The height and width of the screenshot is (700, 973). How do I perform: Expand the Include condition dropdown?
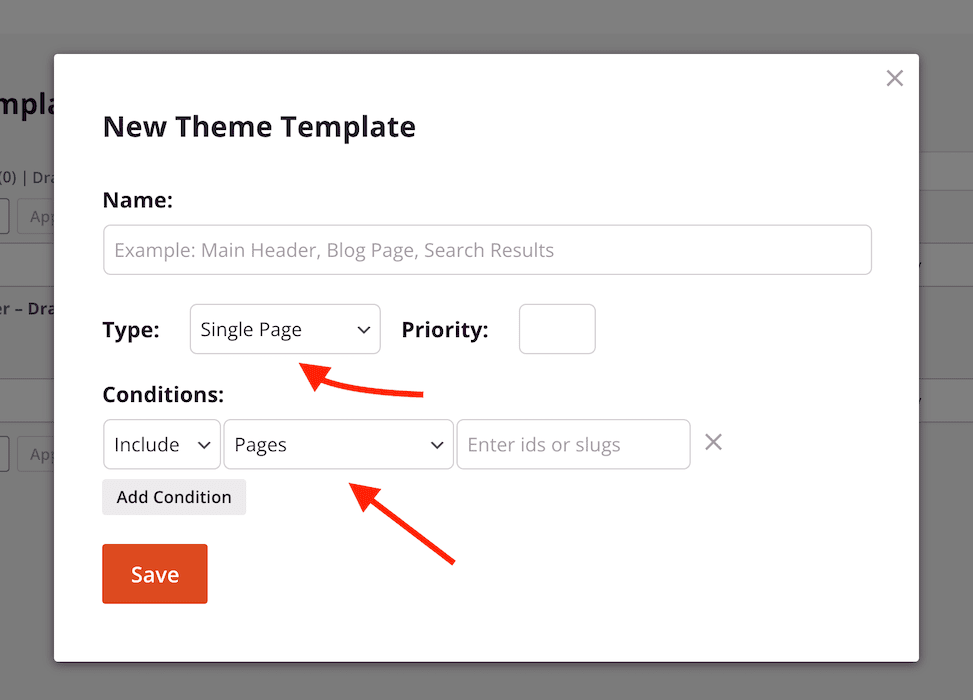click(161, 444)
